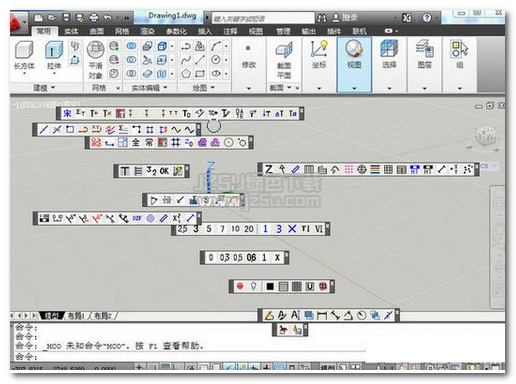This screenshot has height=384, width=516.
Task: Expand the dropdown arrow under Layers (图层)
Action: pos(424,88)
